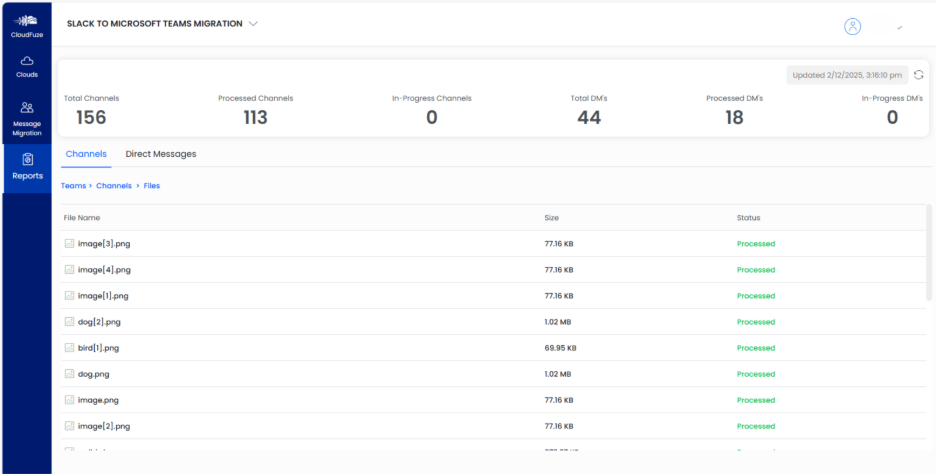Open Message Migration in the sidebar
The height and width of the screenshot is (474, 936).
click(x=27, y=119)
